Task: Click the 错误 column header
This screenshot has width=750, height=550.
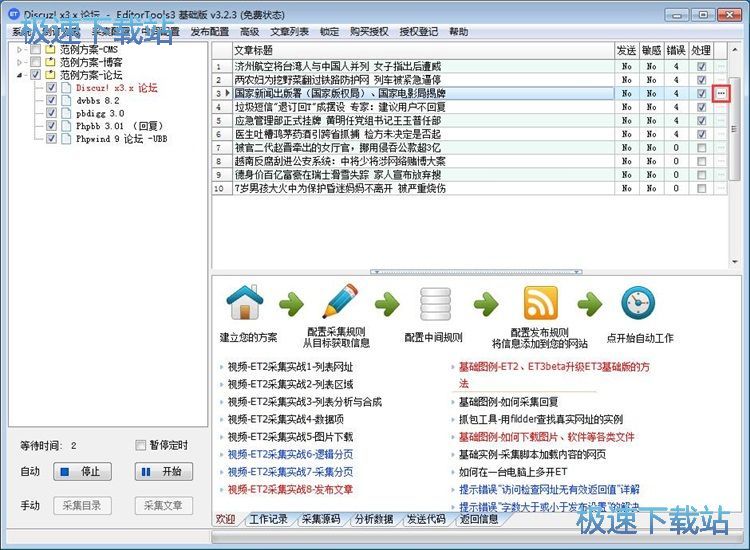Action: pyautogui.click(x=676, y=50)
